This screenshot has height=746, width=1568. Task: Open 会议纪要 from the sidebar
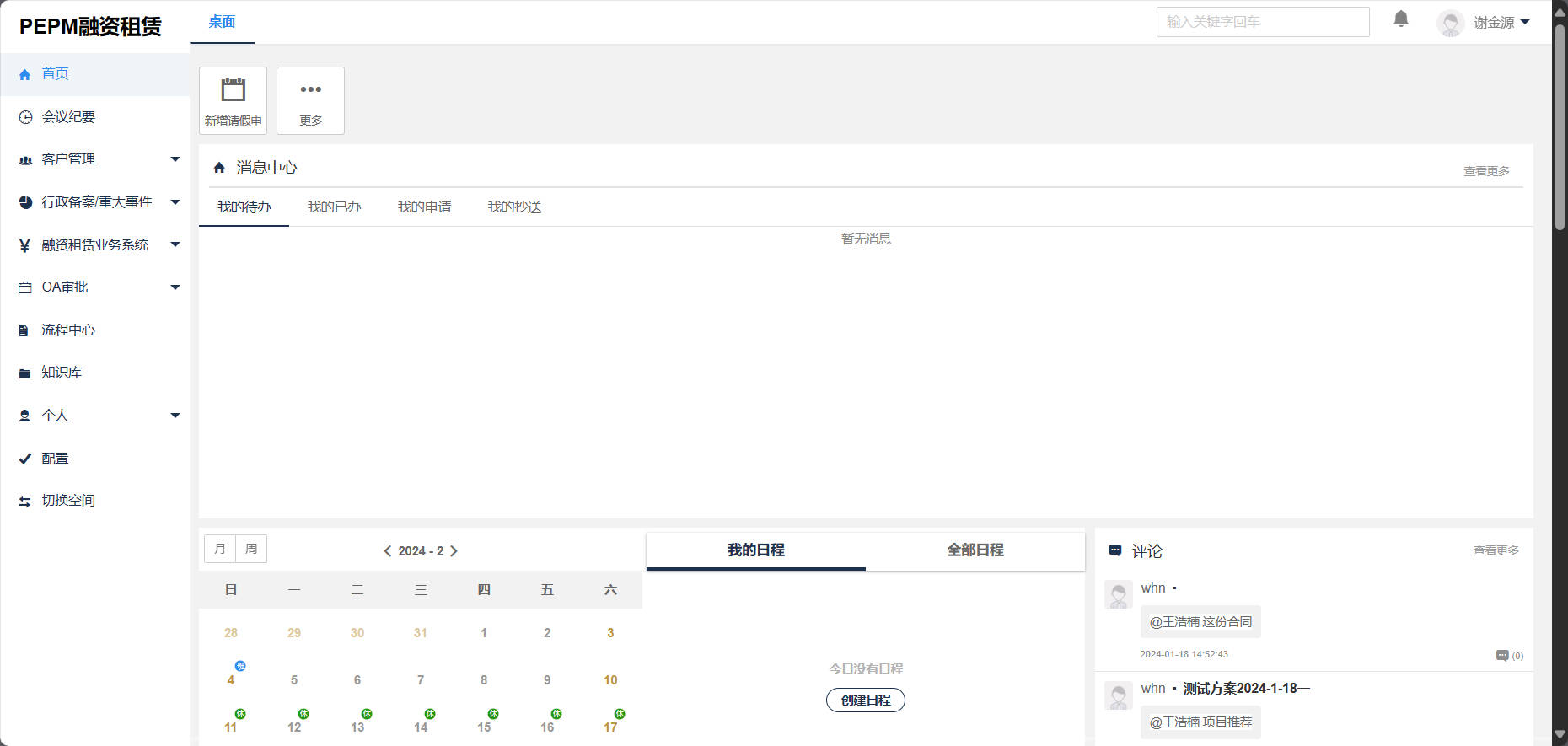pos(68,117)
